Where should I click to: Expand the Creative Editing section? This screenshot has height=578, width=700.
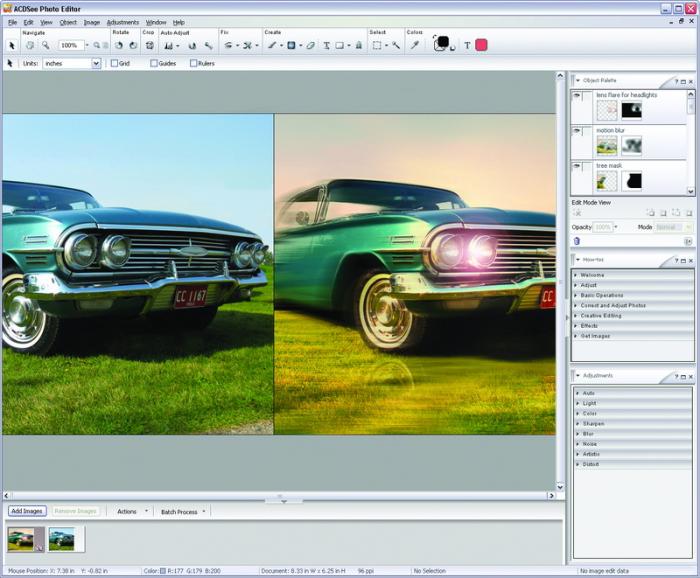point(632,316)
